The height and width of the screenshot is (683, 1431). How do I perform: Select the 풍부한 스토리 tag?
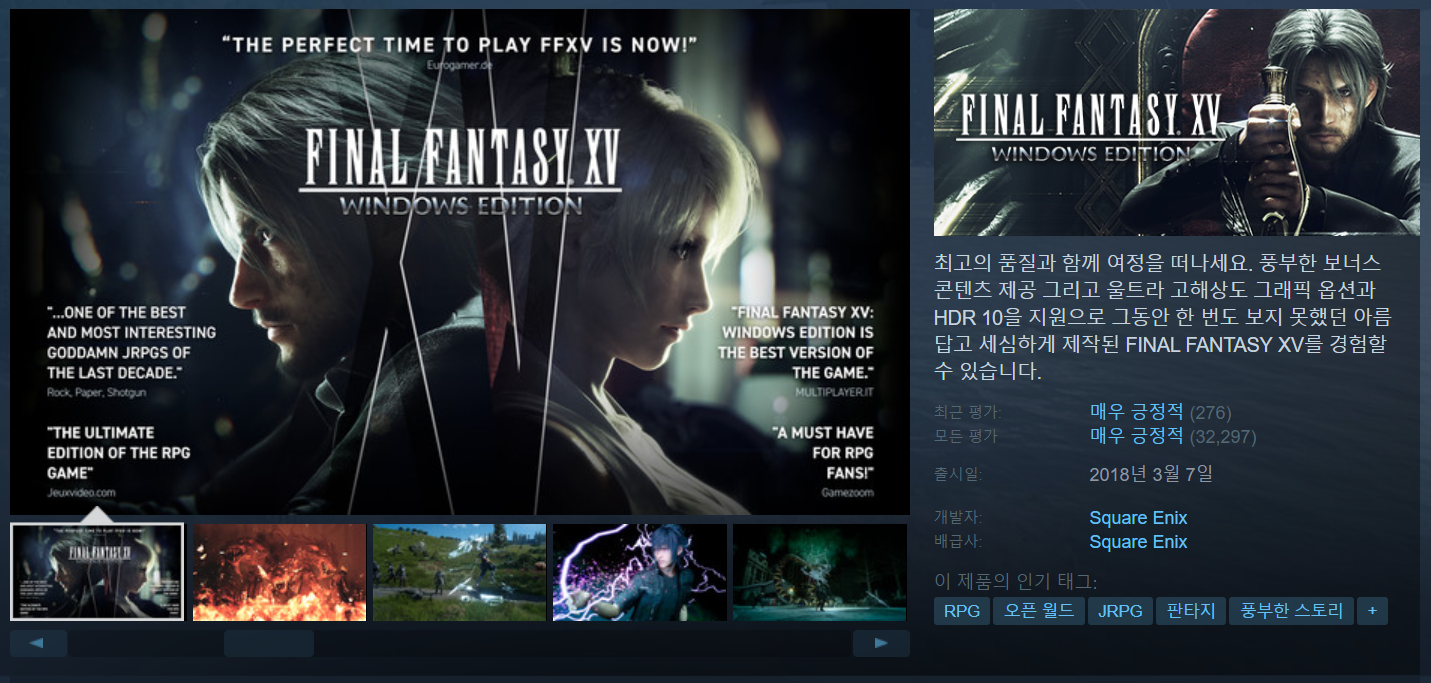[1291, 611]
